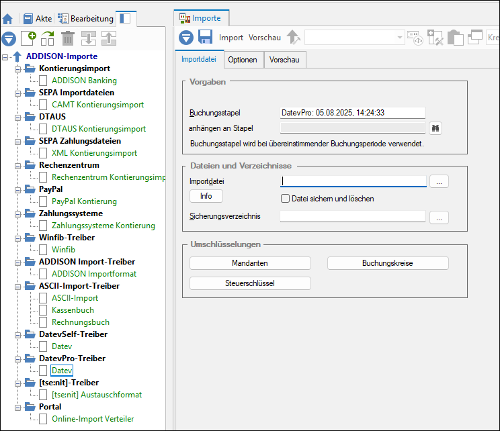The width and height of the screenshot is (500, 431).
Task: Open the filter icon in Importe toolbar
Action: click(x=186, y=37)
